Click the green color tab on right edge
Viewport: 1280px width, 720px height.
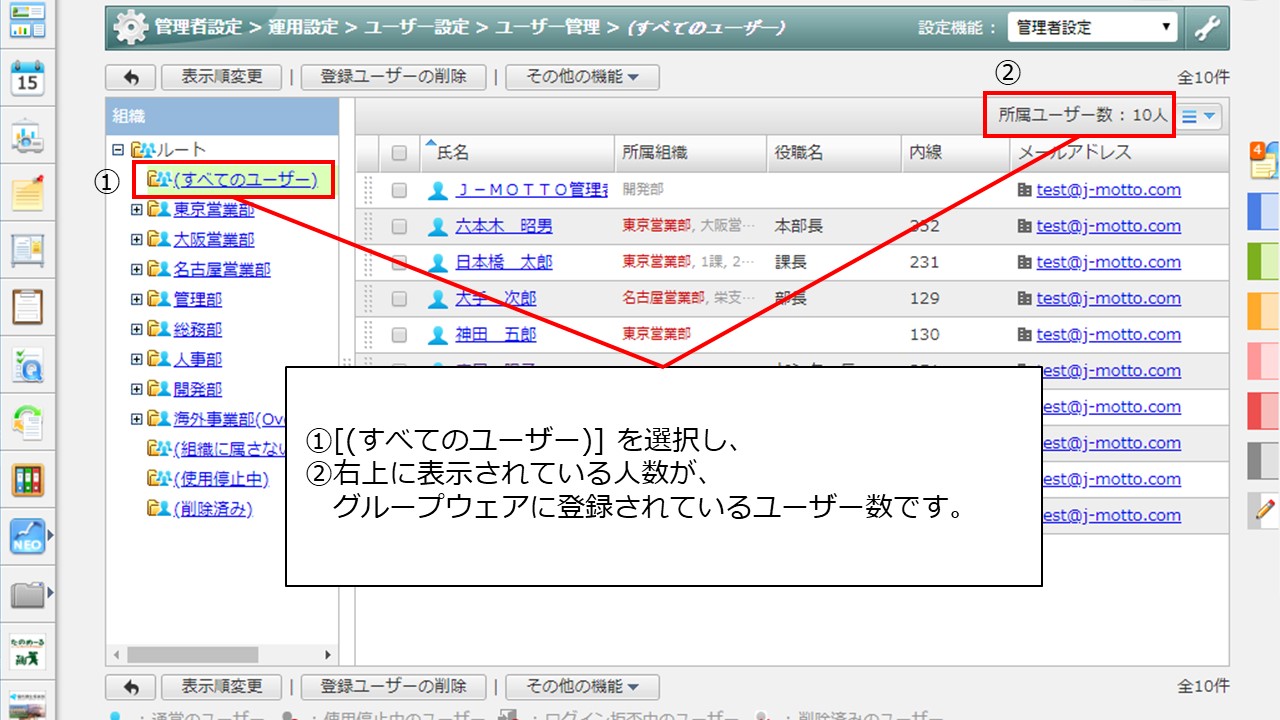(1264, 263)
